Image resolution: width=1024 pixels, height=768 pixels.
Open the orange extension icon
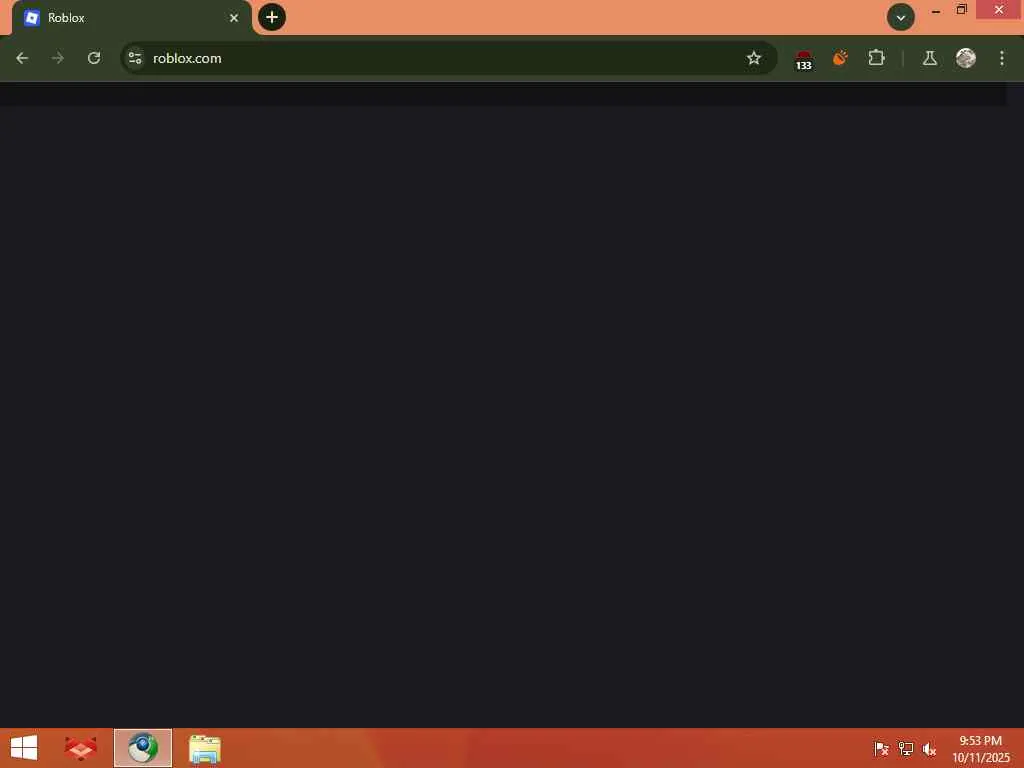840,58
